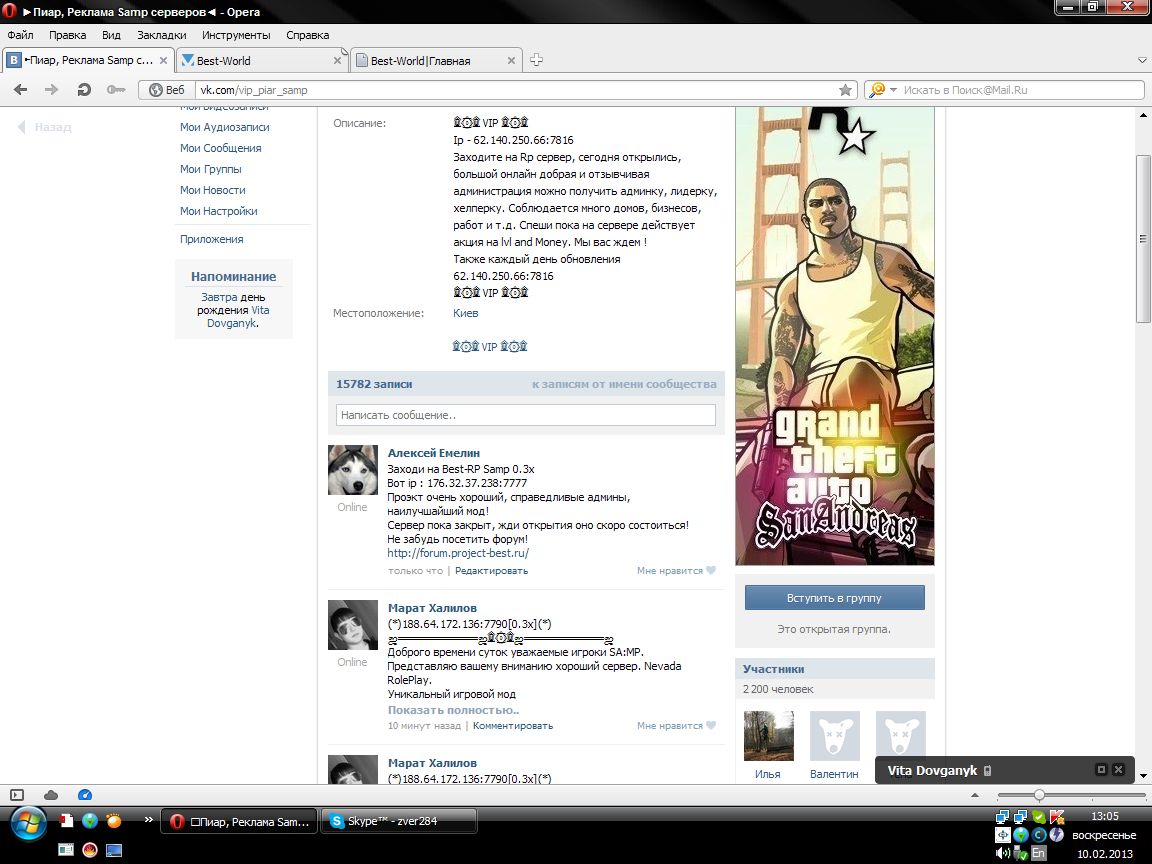The width and height of the screenshot is (1152, 864).
Task: Open Skype from the taskbar
Action: click(x=399, y=821)
